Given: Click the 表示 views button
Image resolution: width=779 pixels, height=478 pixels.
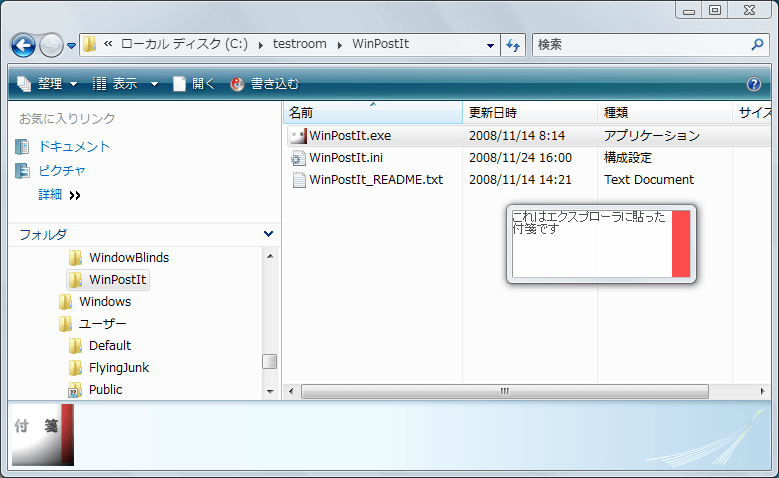Looking at the screenshot, I should coord(115,83).
